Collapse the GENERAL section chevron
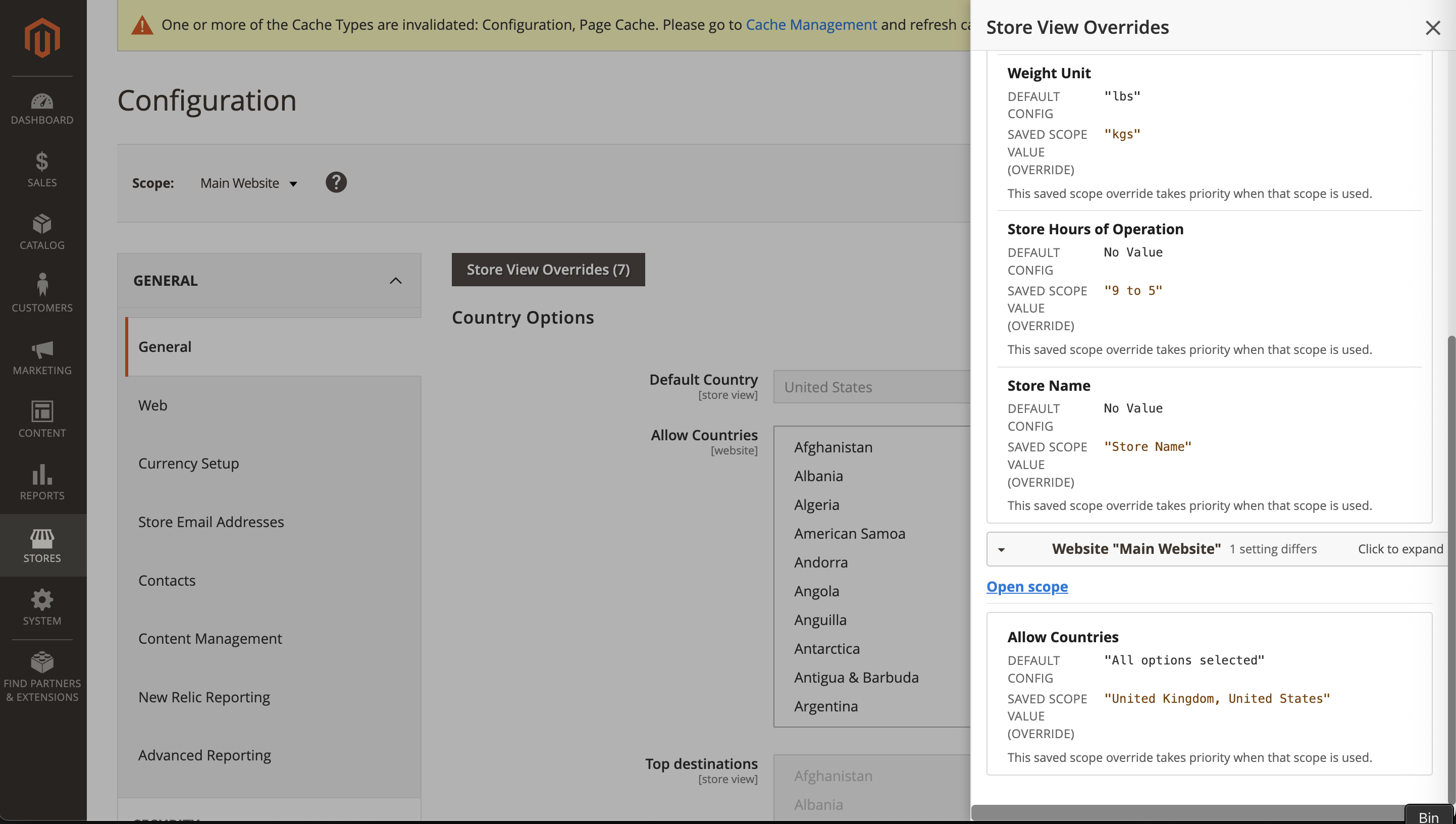 point(395,281)
